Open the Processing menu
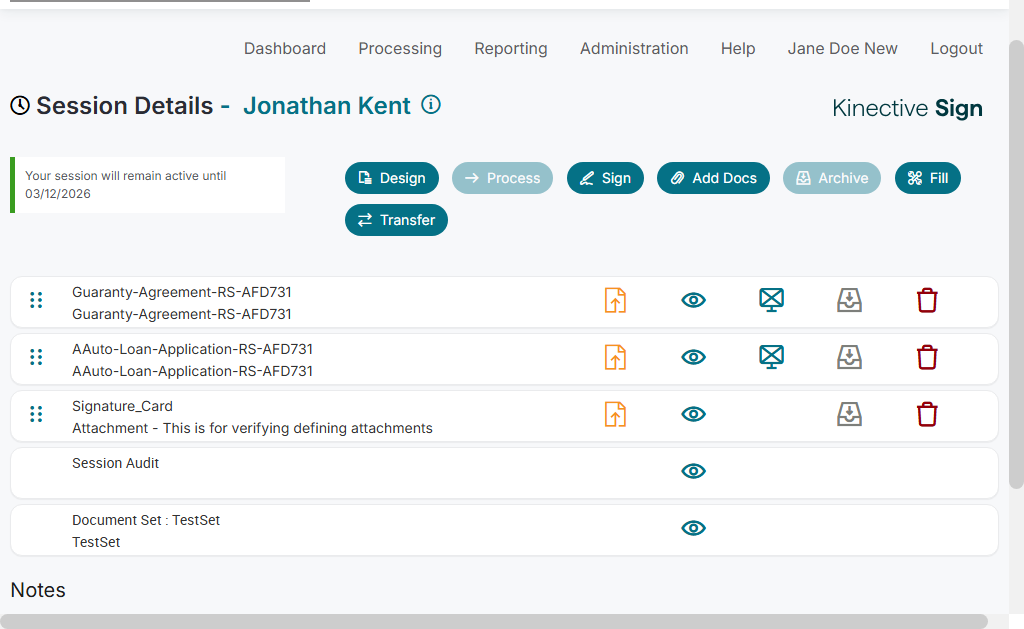1024x629 pixels. [x=400, y=48]
